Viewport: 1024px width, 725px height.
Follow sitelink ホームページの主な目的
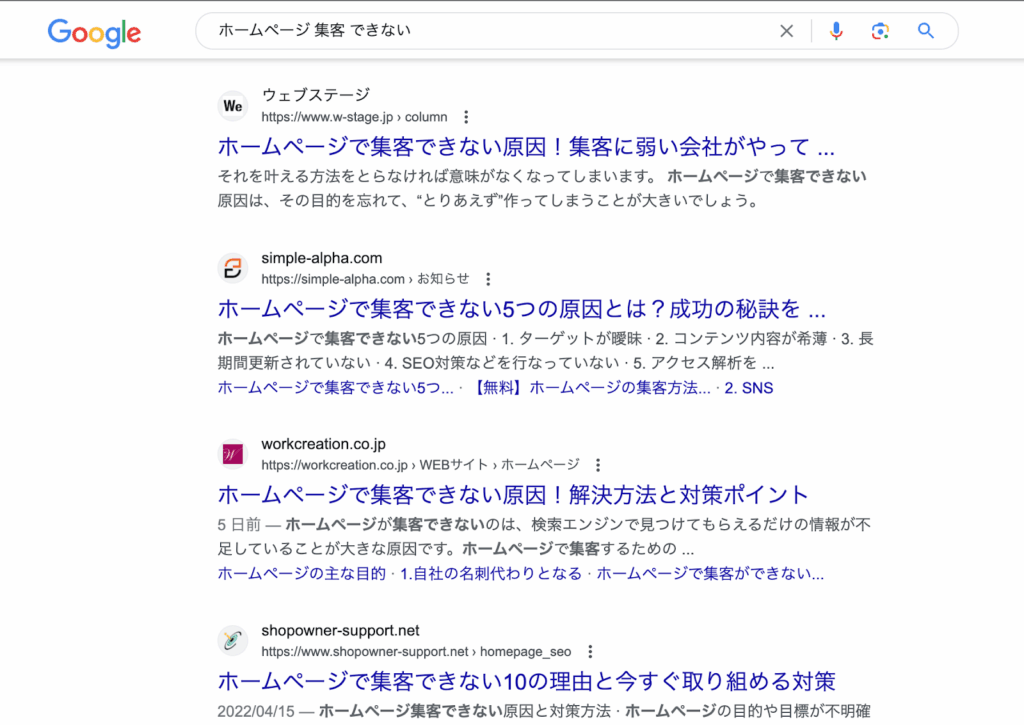coord(302,573)
